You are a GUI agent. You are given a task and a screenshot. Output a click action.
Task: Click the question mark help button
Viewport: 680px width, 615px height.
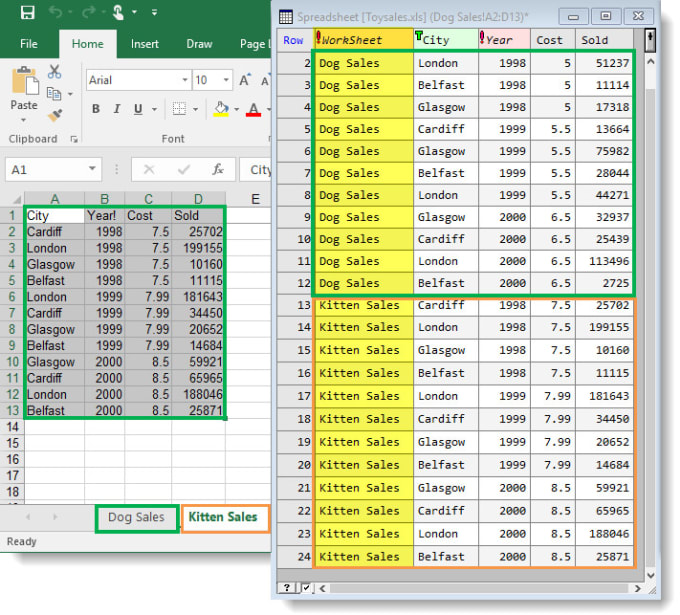tap(287, 589)
